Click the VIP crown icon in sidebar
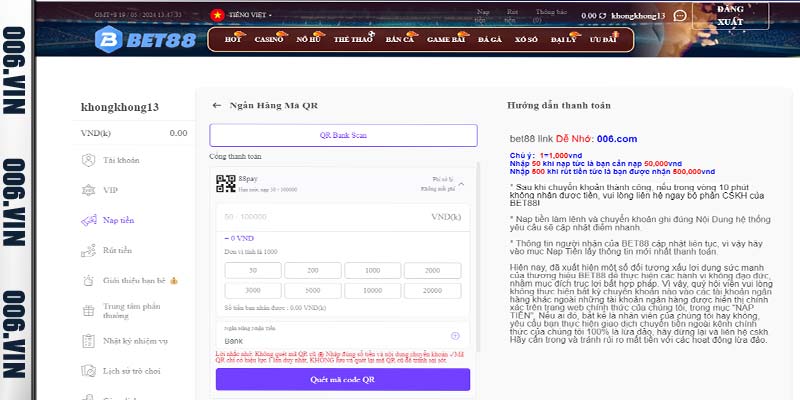 (88, 190)
